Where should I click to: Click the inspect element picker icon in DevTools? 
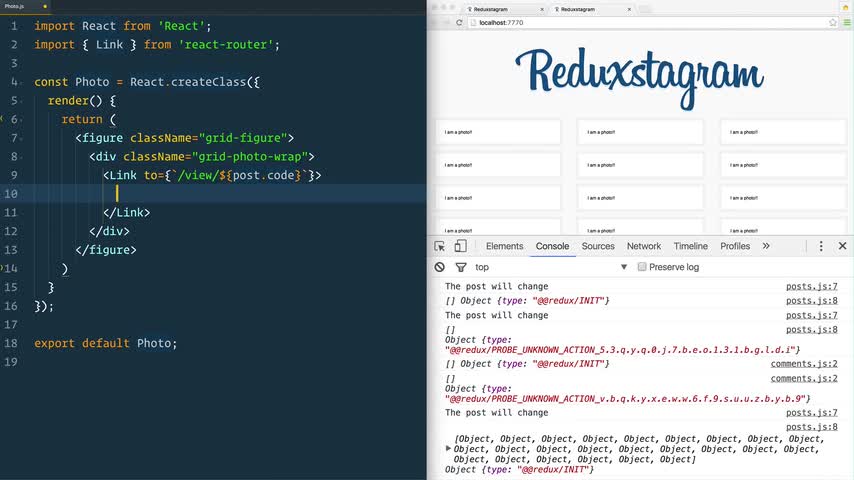pos(440,246)
